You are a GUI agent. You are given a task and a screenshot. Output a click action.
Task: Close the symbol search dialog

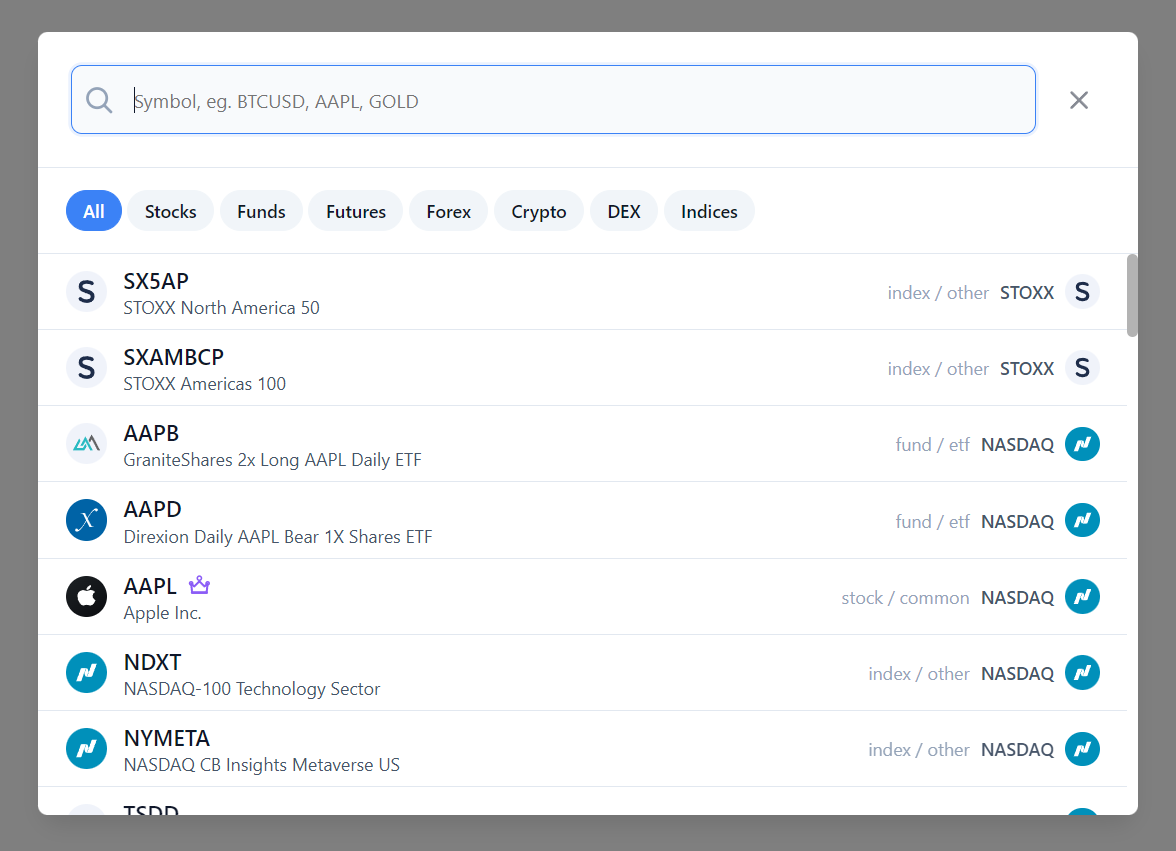point(1078,100)
